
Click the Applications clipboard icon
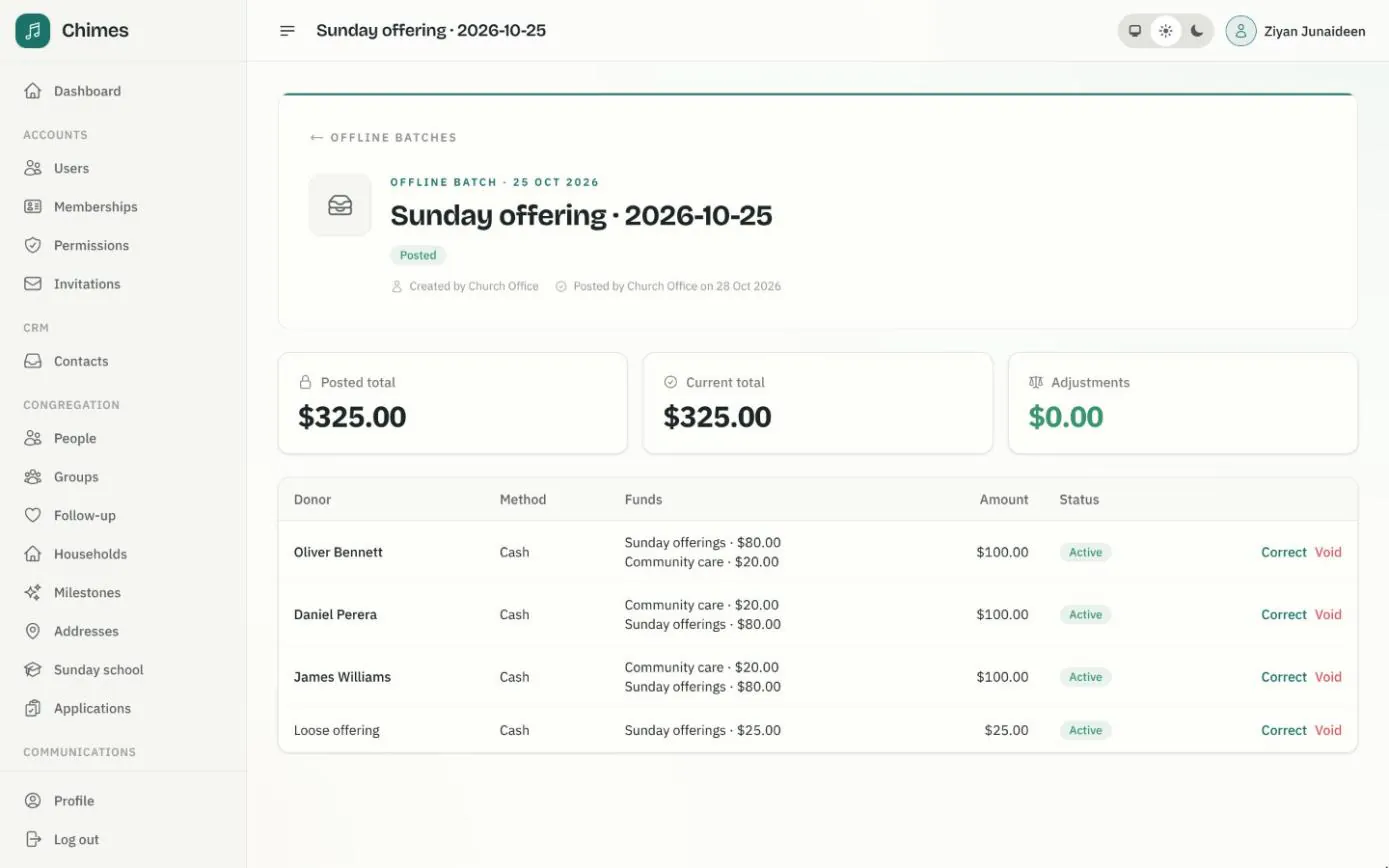coord(33,708)
